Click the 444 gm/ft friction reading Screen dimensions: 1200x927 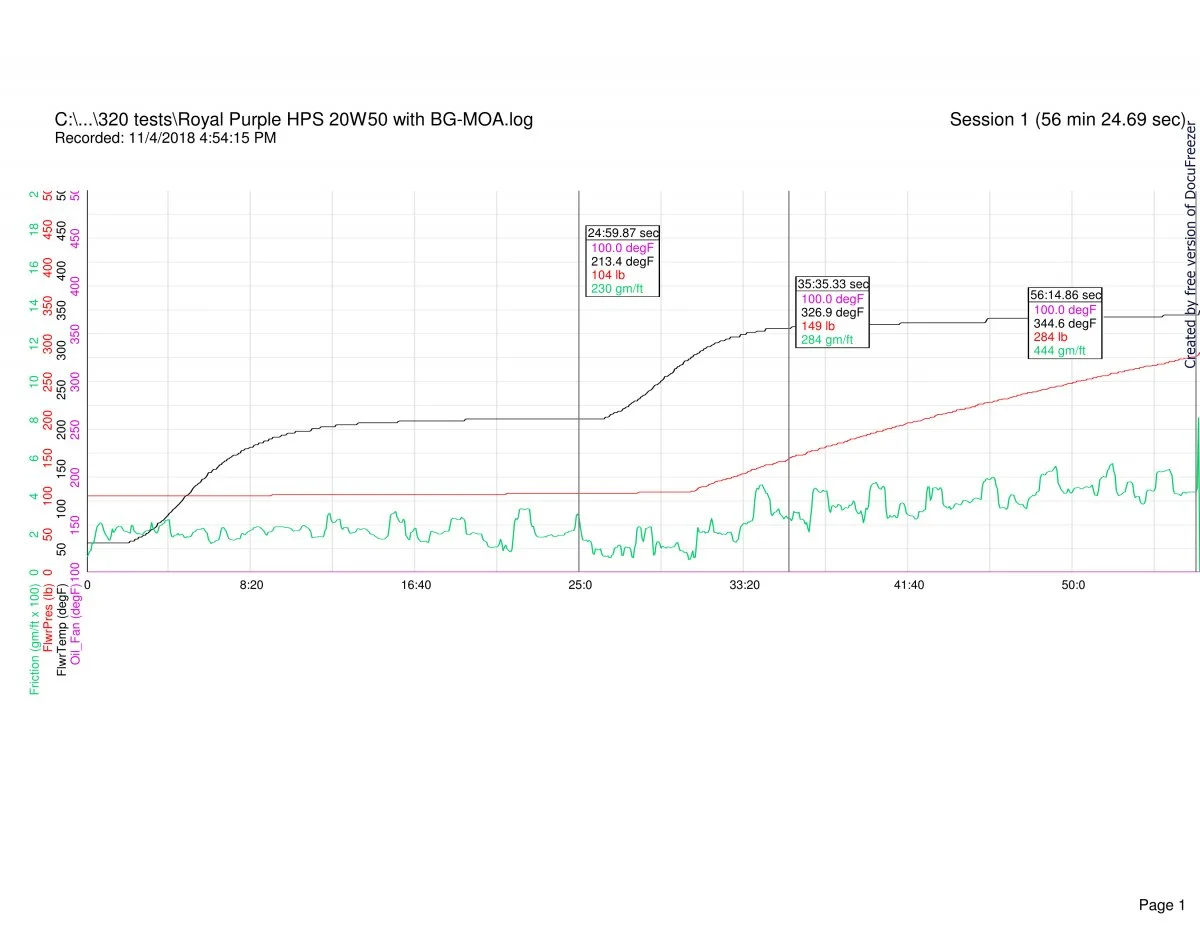click(x=1060, y=351)
